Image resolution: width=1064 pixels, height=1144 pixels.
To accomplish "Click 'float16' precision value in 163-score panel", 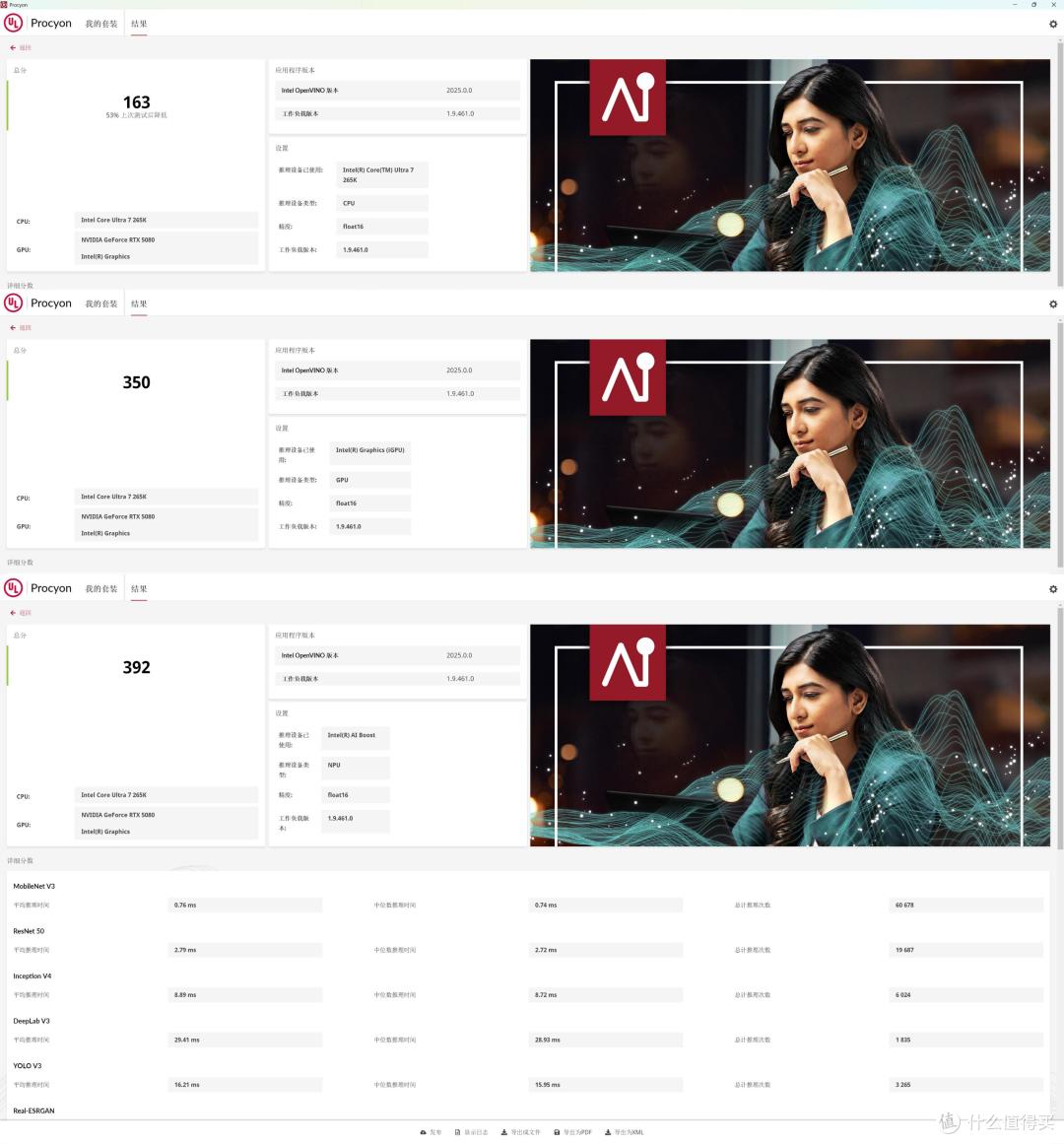I will (x=382, y=227).
